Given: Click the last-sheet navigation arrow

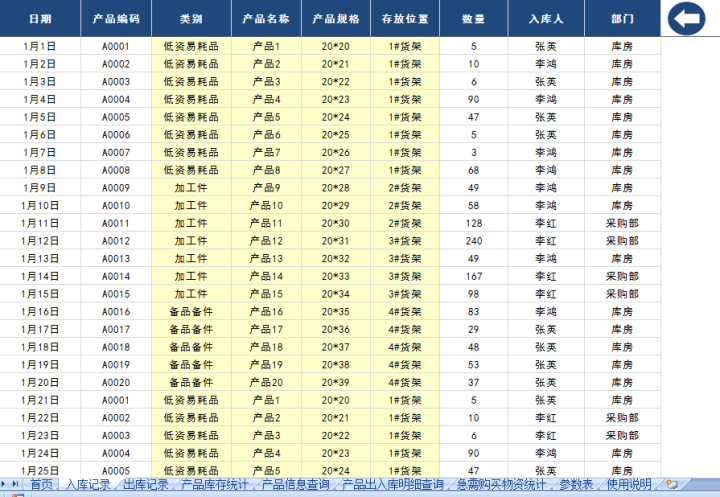Looking at the screenshot, I should tap(15, 484).
